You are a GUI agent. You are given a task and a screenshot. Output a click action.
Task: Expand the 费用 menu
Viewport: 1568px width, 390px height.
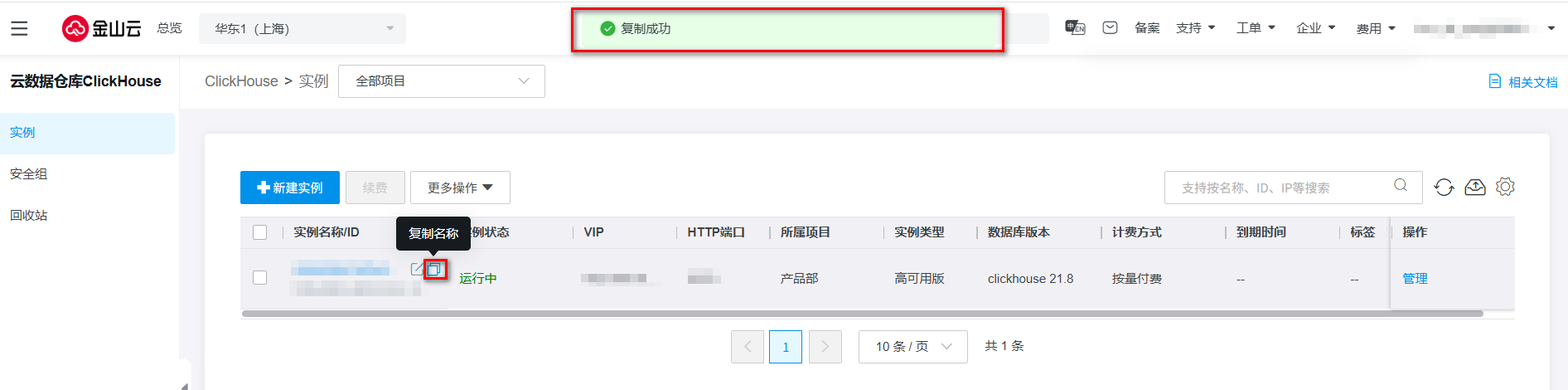(x=1376, y=28)
